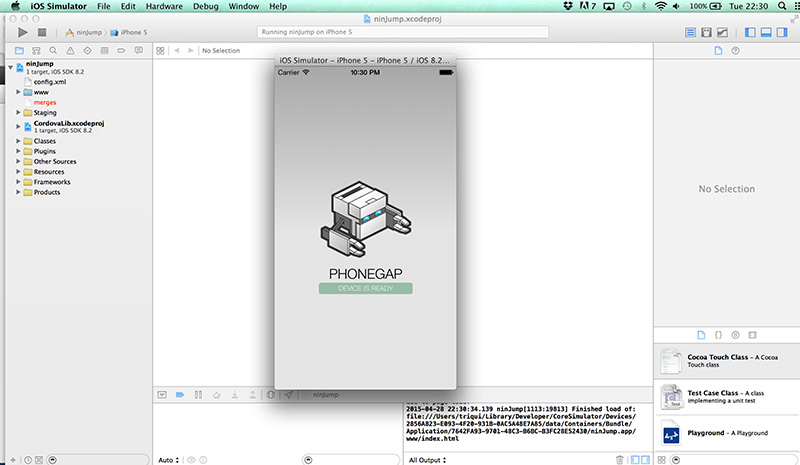Select the Assistant editor button
This screenshot has width=800, height=465.
[x=706, y=32]
